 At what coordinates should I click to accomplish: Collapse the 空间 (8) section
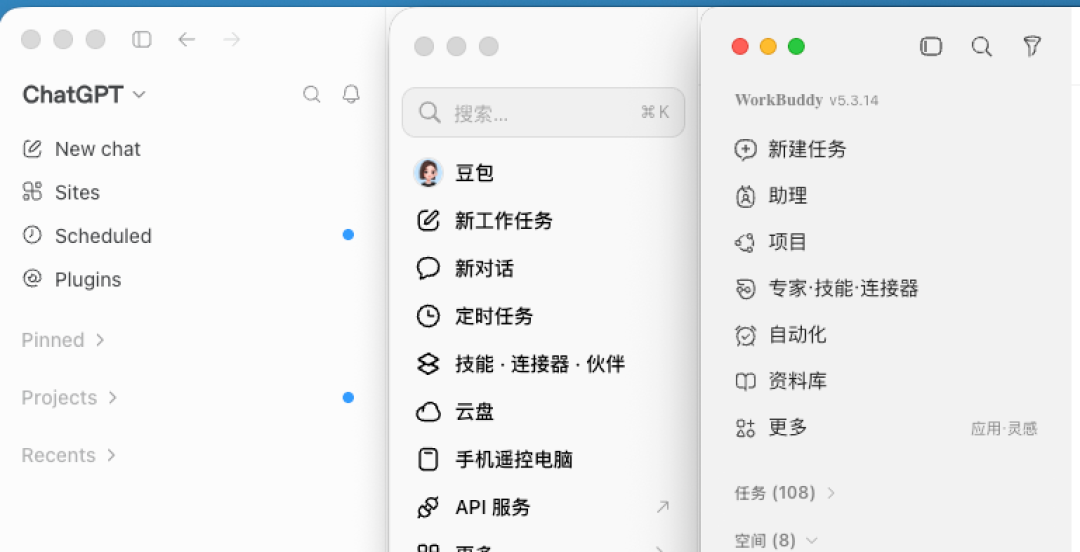776,540
